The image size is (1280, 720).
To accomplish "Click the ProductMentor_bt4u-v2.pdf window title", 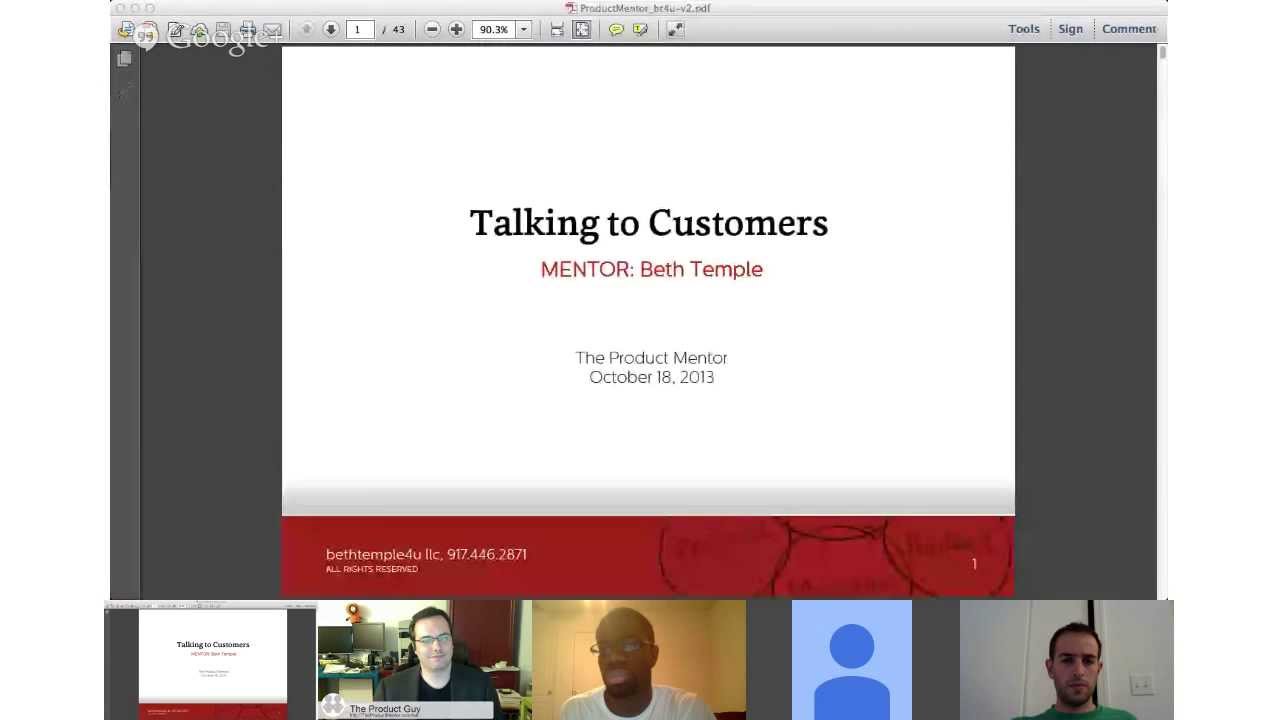I will click(x=645, y=8).
